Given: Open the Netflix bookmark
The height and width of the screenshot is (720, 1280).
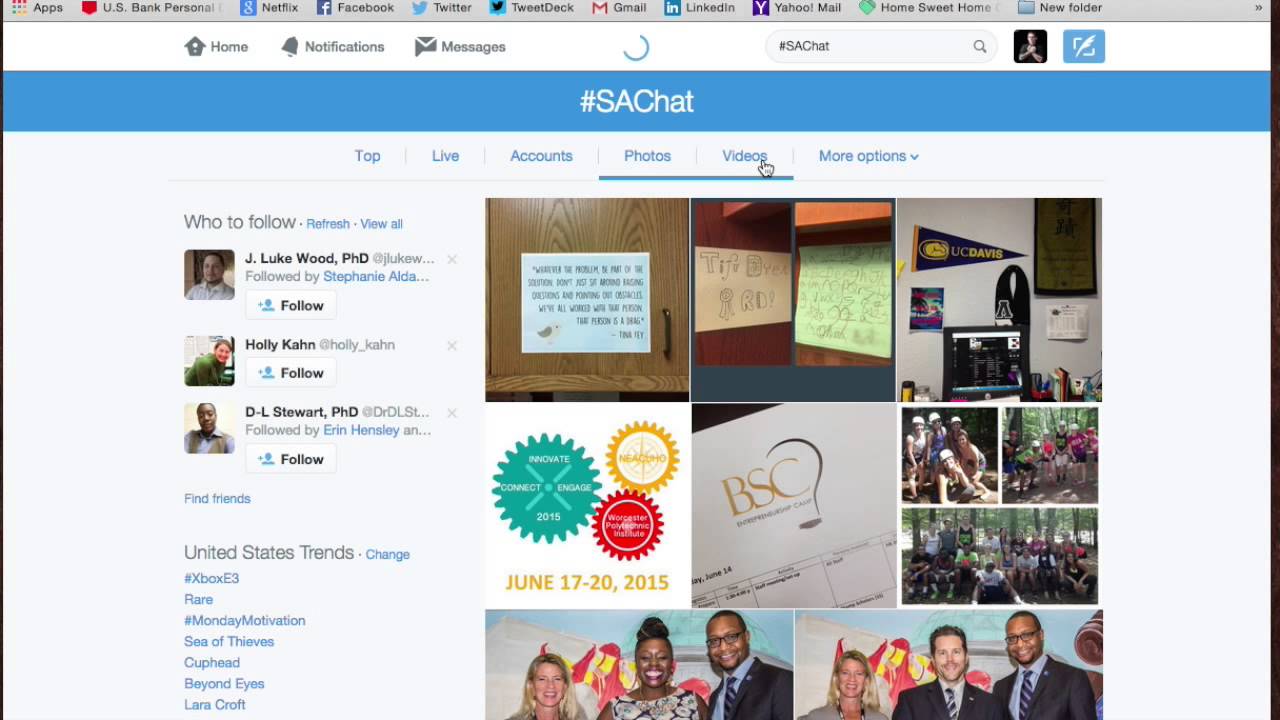Looking at the screenshot, I should coord(269,7).
